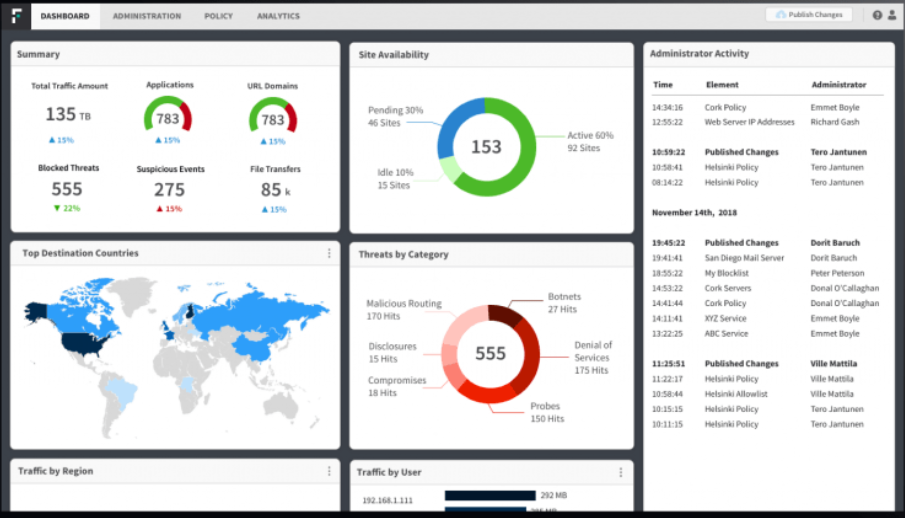Go to the Analytics tab

(278, 16)
